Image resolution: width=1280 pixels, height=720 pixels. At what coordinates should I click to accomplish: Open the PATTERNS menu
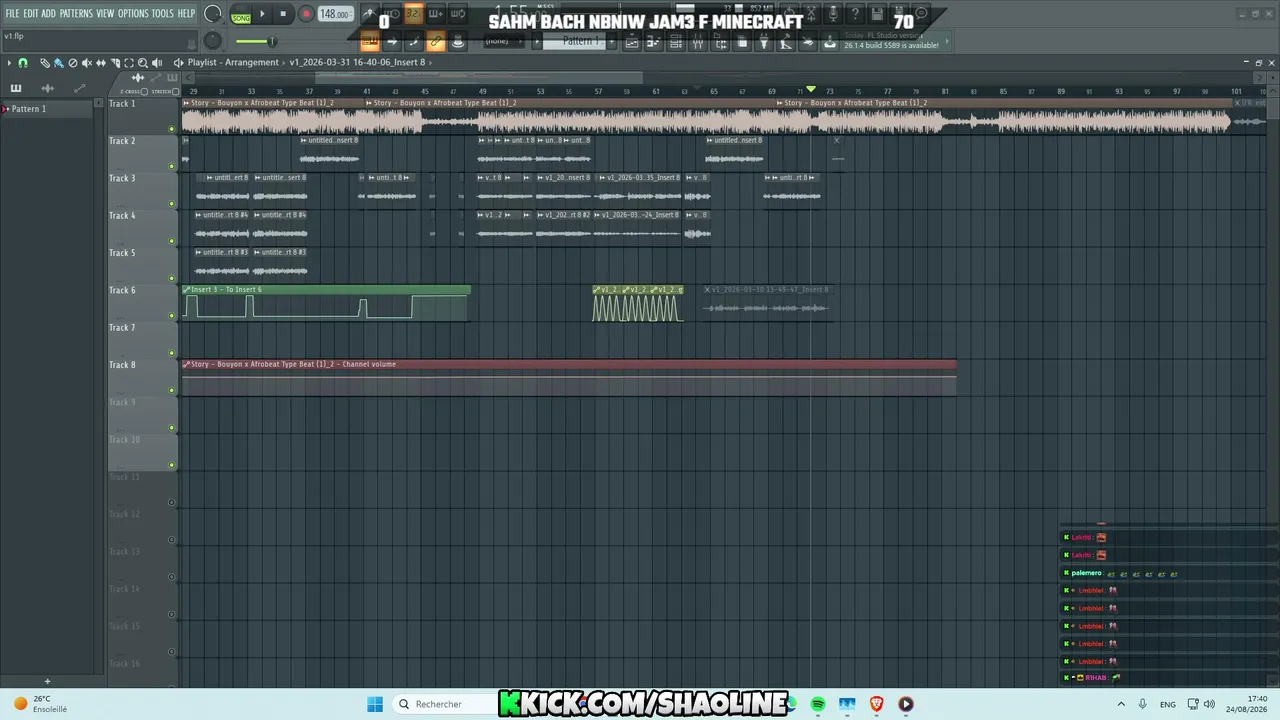76,14
